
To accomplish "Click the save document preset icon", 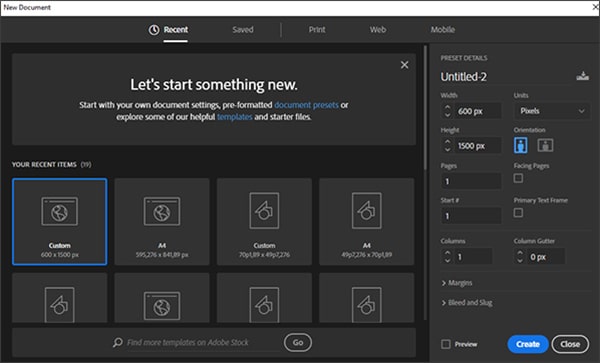I will [x=582, y=76].
